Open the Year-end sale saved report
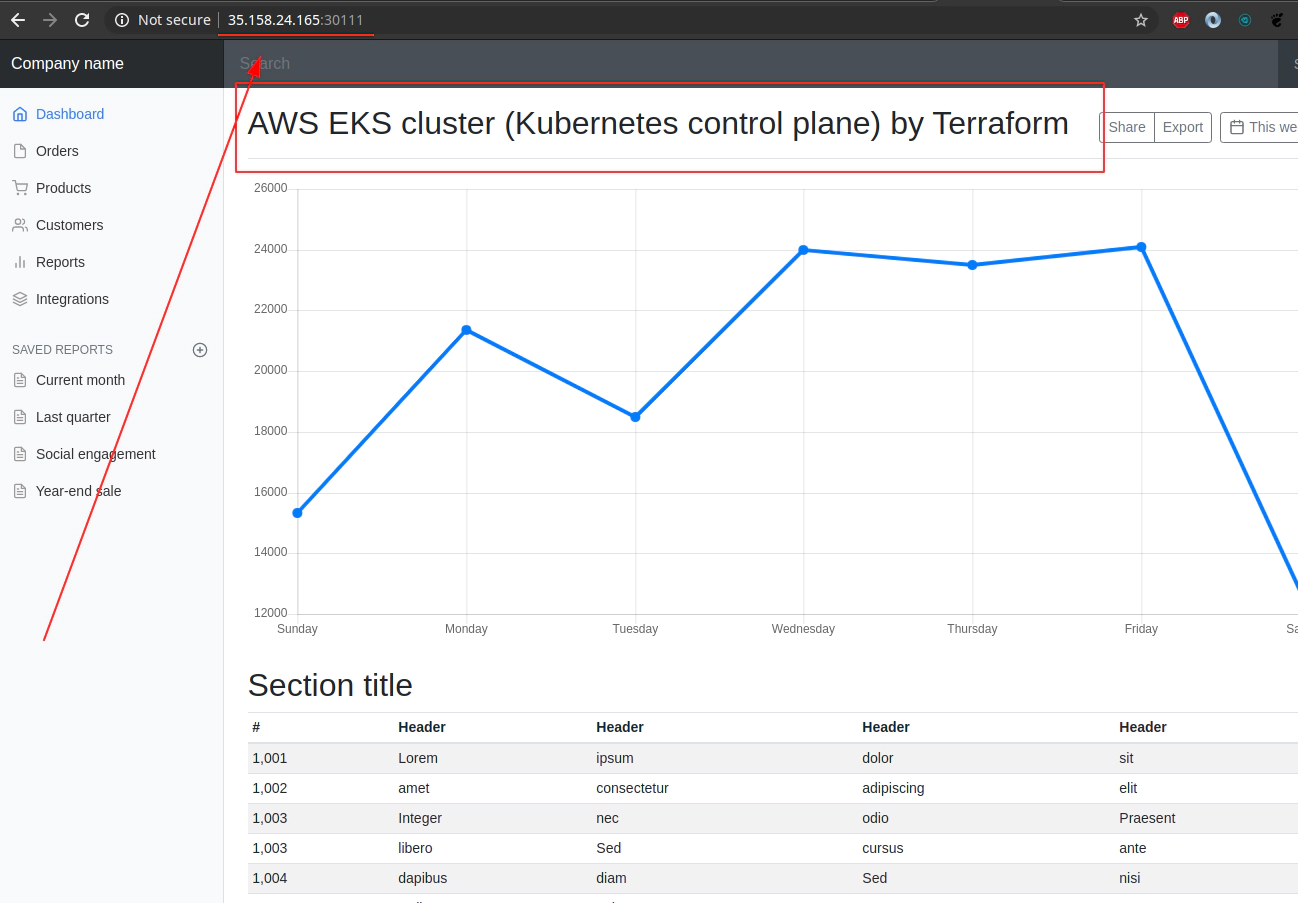 pos(78,491)
